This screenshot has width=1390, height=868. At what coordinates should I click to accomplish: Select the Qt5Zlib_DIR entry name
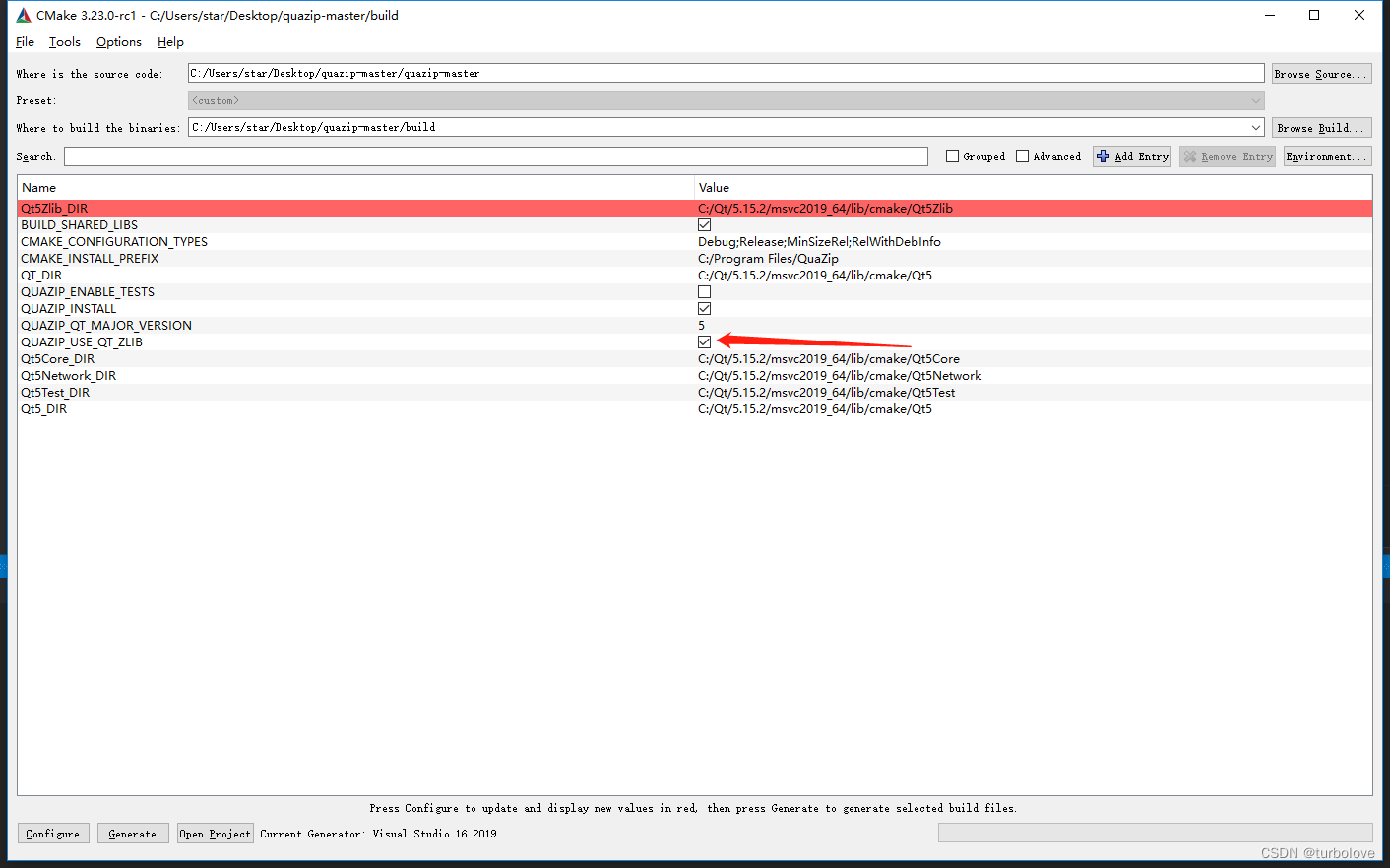(x=54, y=209)
